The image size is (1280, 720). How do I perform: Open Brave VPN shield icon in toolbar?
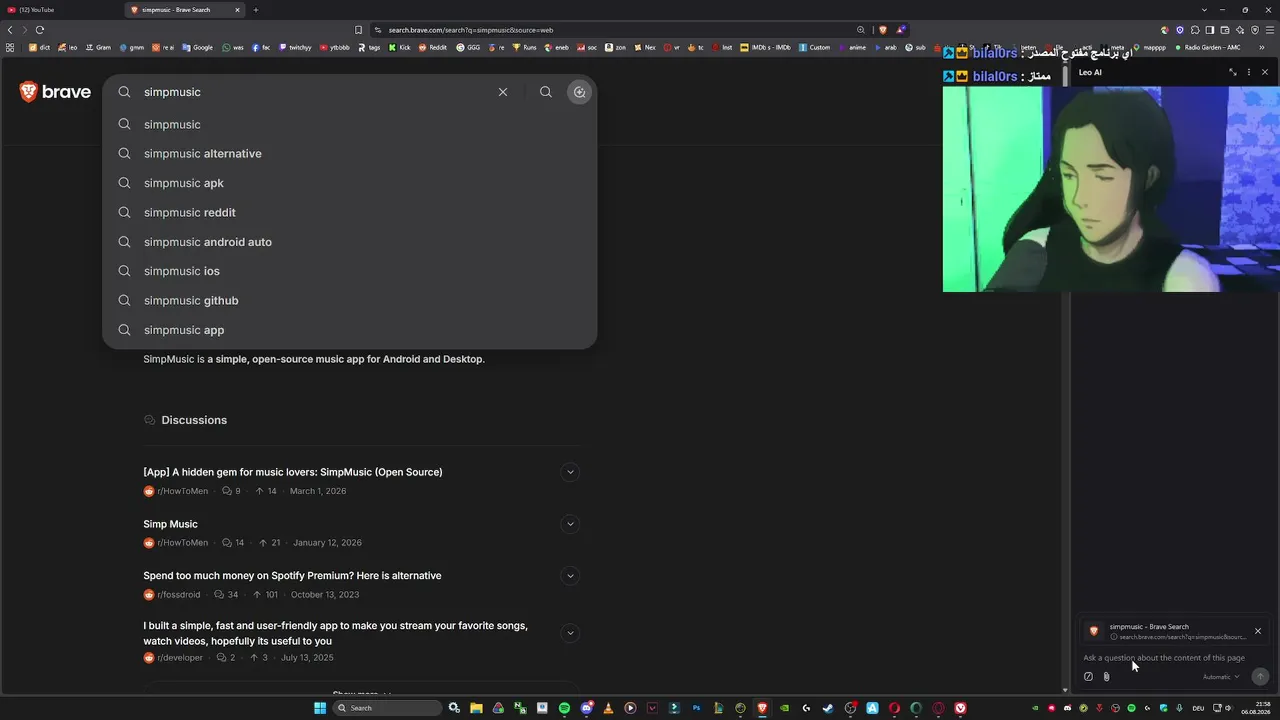click(x=1255, y=30)
